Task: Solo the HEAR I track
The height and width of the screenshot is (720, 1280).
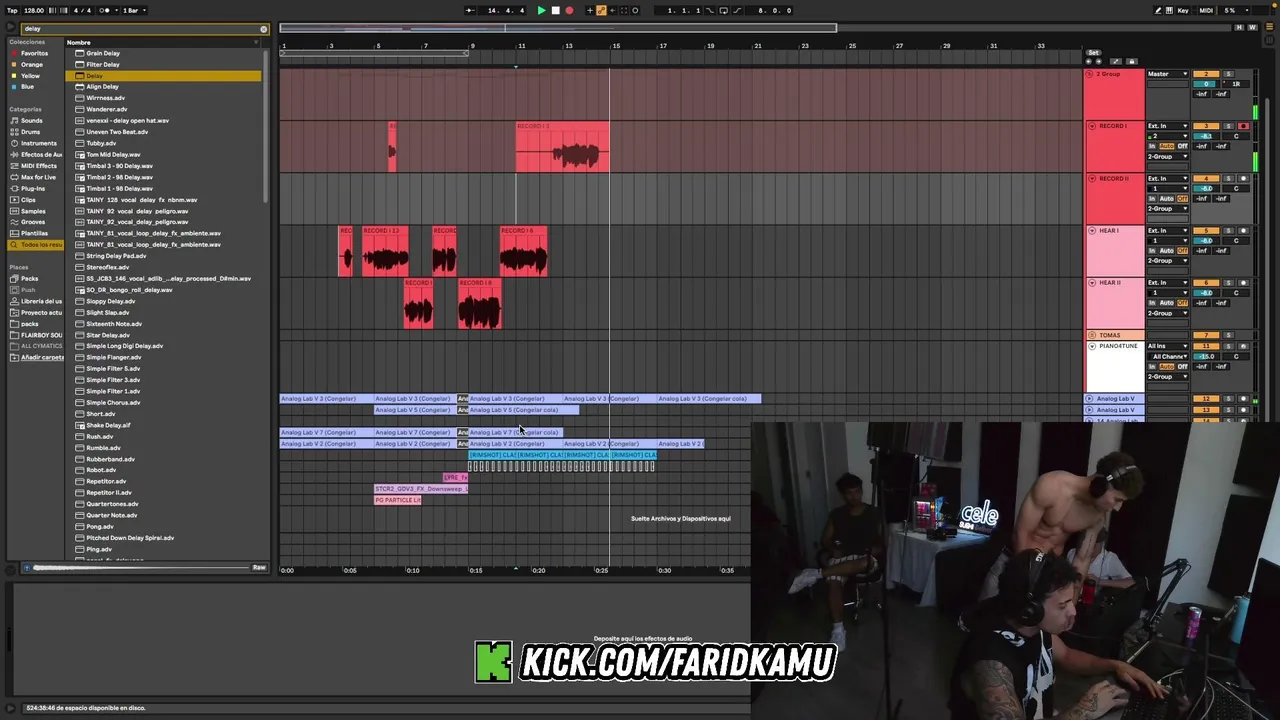Action: [1228, 230]
